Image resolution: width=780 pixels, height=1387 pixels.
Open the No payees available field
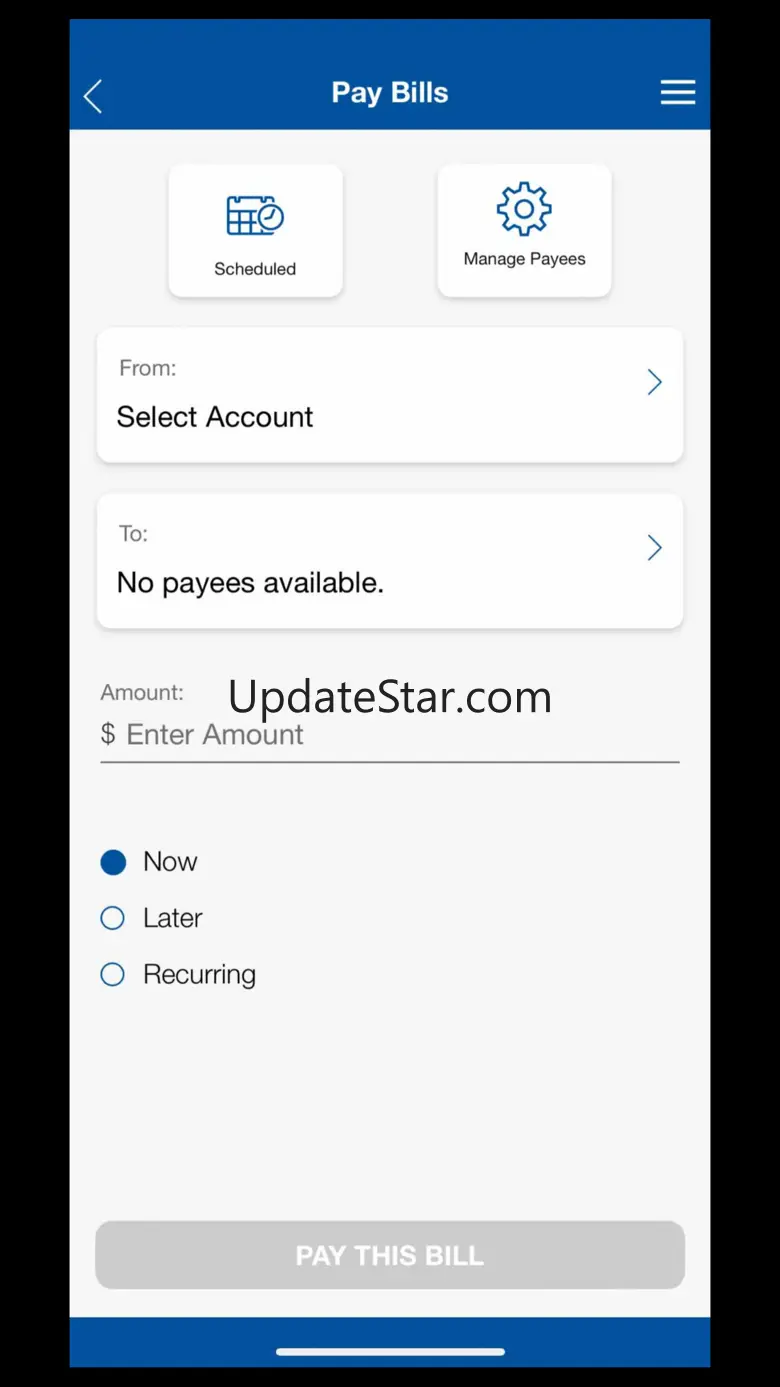pyautogui.click(x=390, y=561)
